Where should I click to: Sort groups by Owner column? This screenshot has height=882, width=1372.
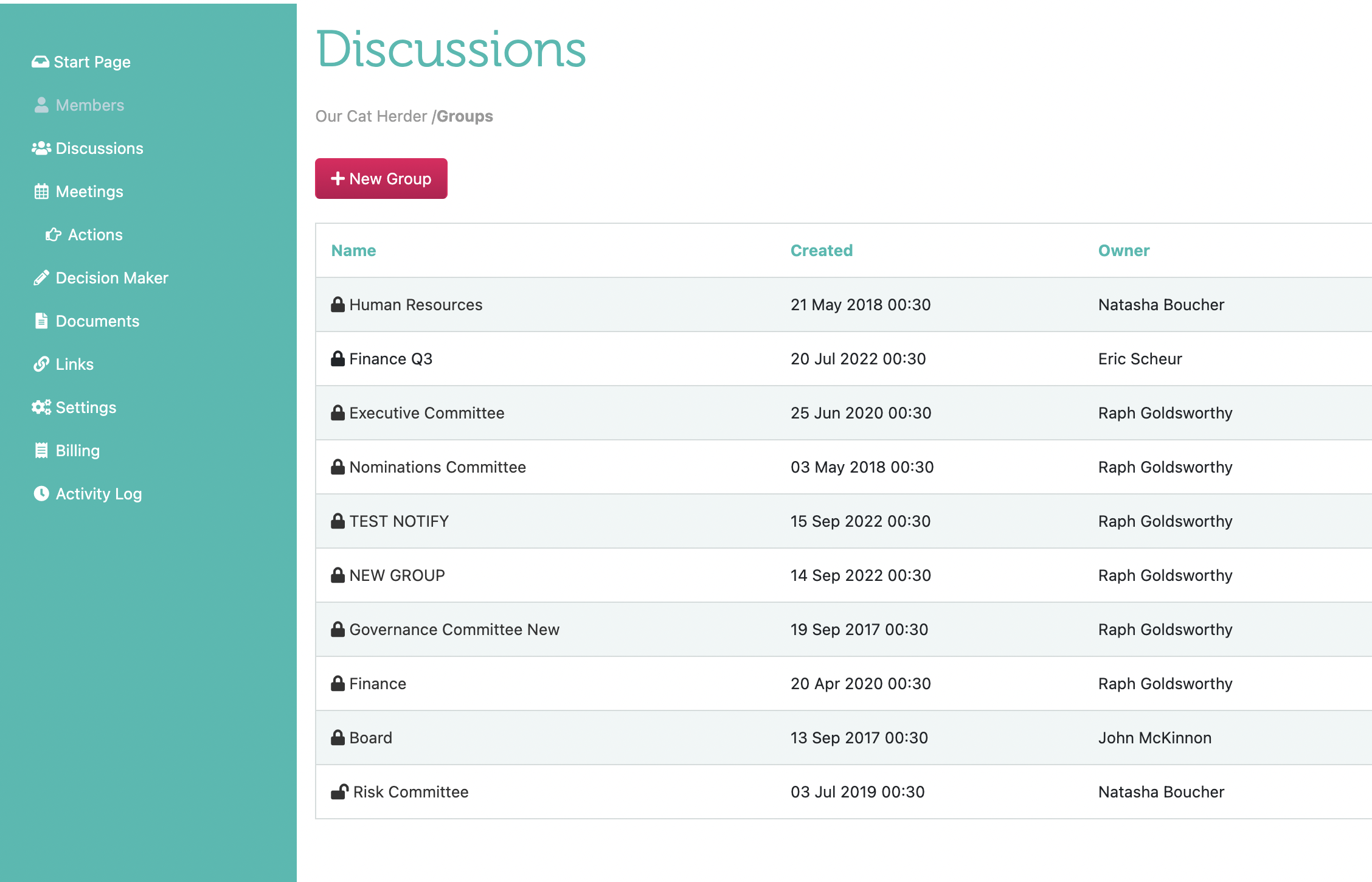pos(1124,250)
